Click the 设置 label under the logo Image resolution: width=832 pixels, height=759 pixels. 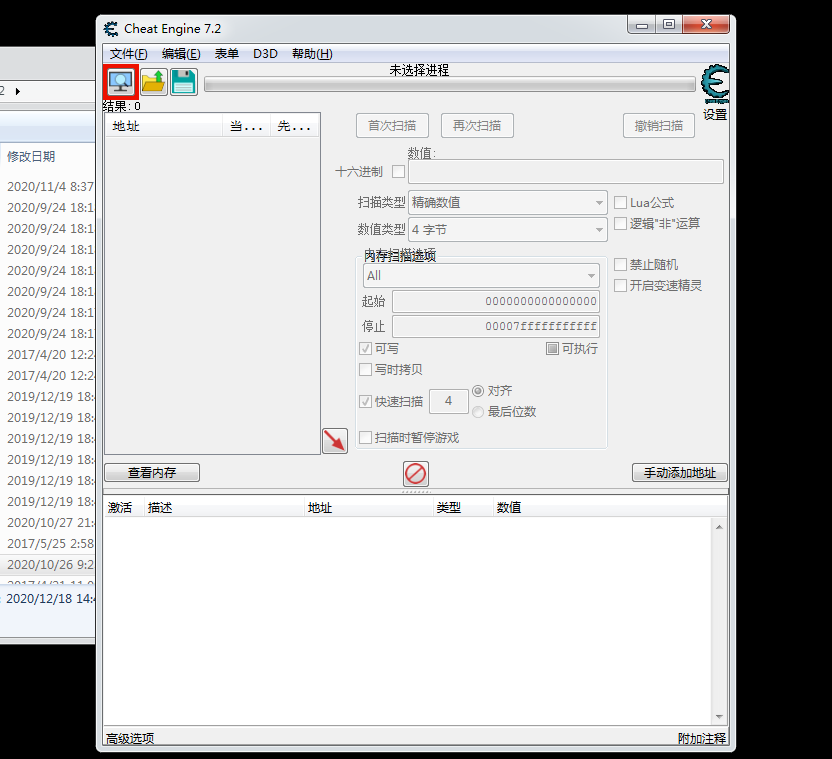click(715, 115)
